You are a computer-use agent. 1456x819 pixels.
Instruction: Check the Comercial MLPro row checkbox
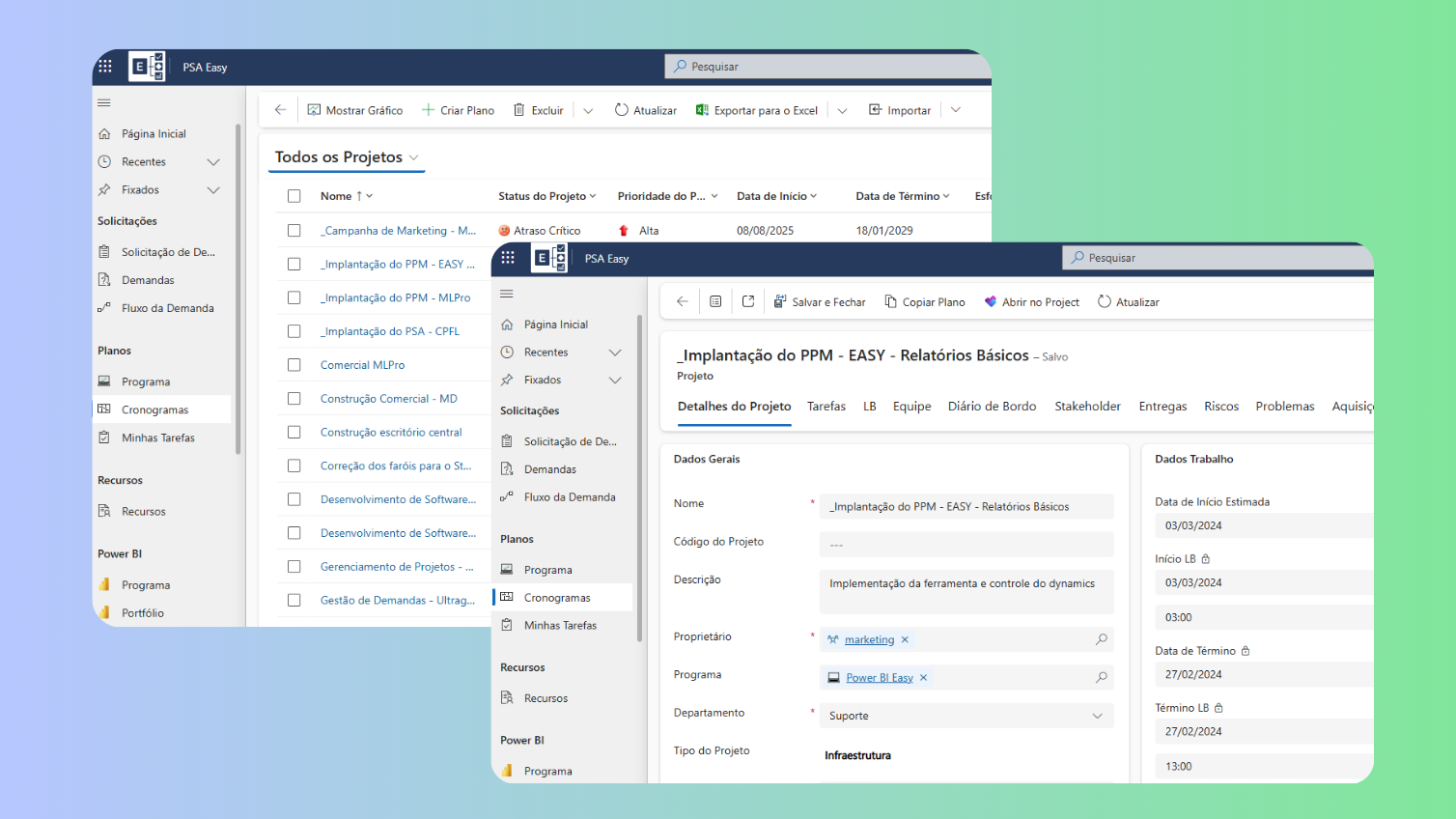[x=294, y=365]
